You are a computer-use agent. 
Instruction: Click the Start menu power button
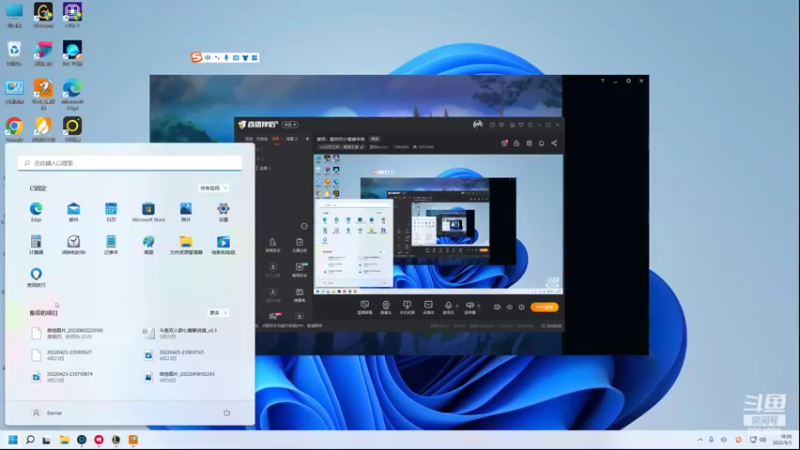227,413
